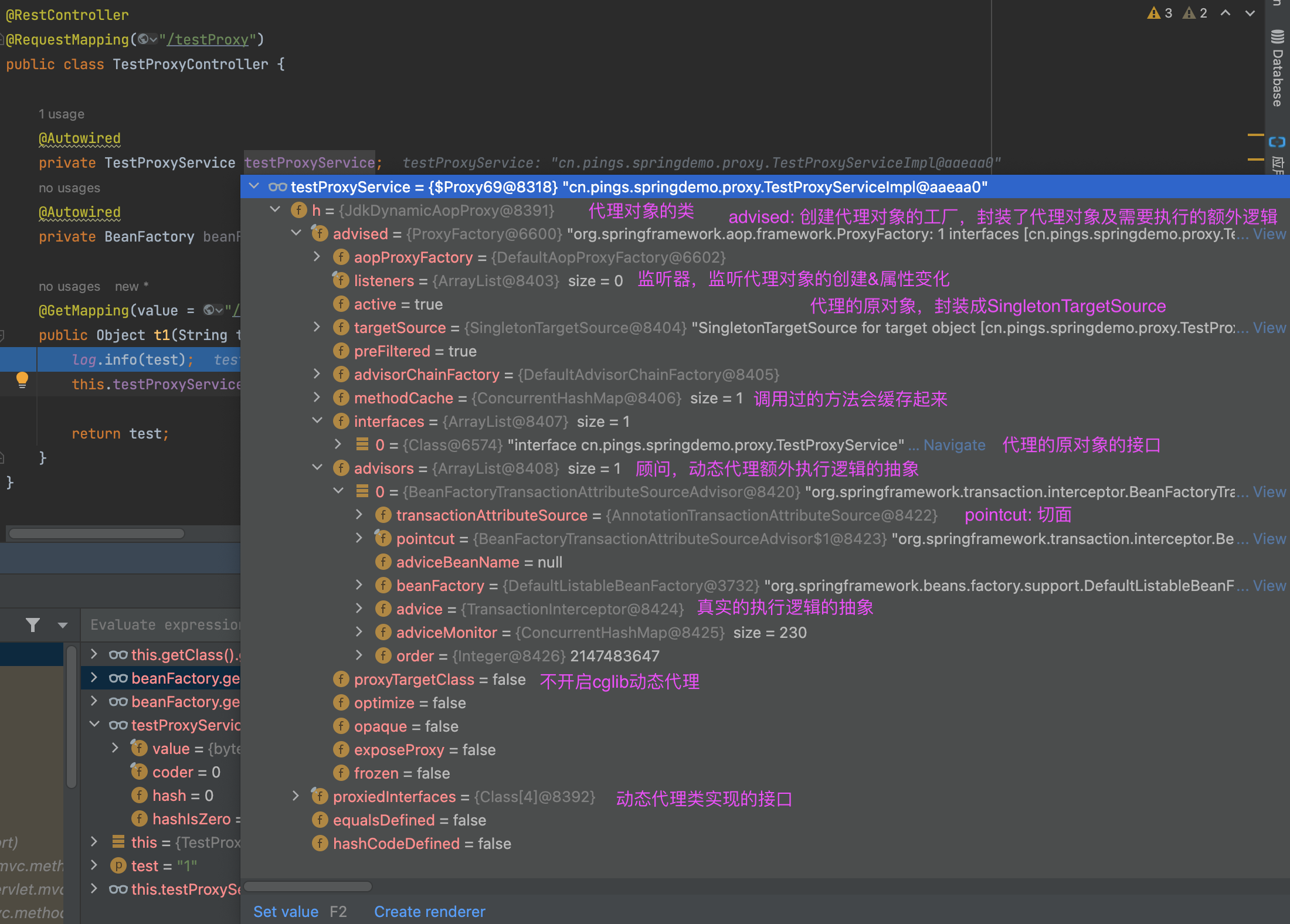Click the field icon beside hashCodeDefined
The height and width of the screenshot is (924, 1290).
[x=320, y=843]
